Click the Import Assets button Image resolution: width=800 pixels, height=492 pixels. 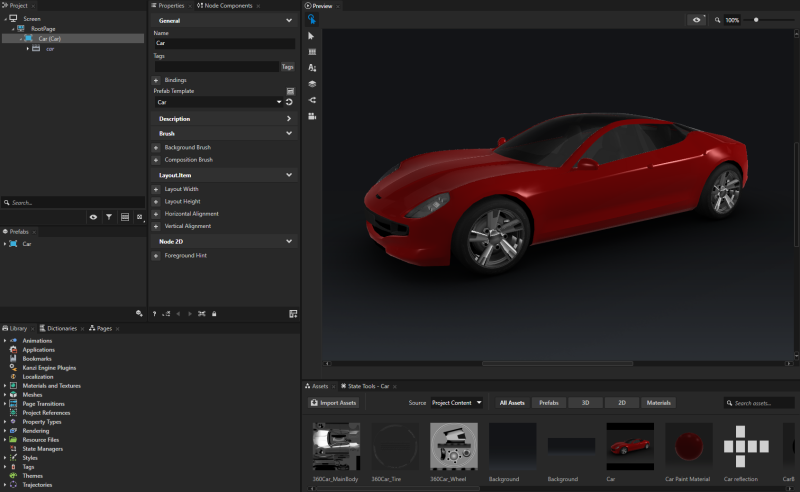click(334, 403)
